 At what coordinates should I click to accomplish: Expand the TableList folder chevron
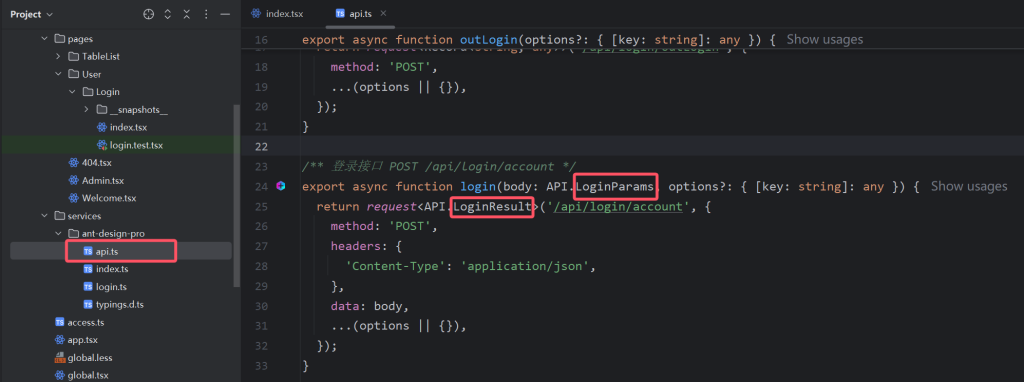(58, 56)
